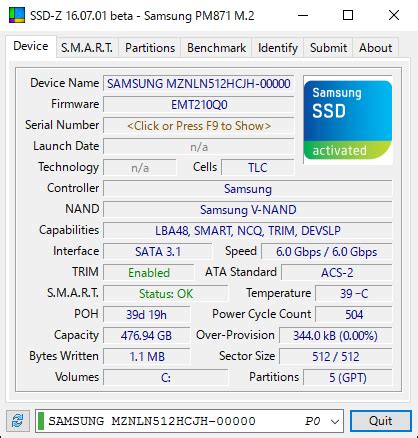Click the Launch Date n/a field
The width and height of the screenshot is (418, 438).
(x=199, y=147)
